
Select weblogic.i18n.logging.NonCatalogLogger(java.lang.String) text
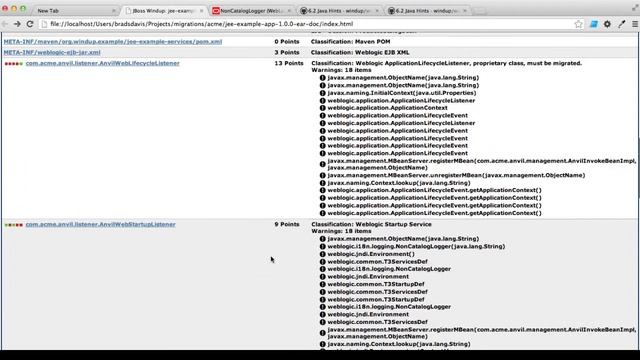416,246
